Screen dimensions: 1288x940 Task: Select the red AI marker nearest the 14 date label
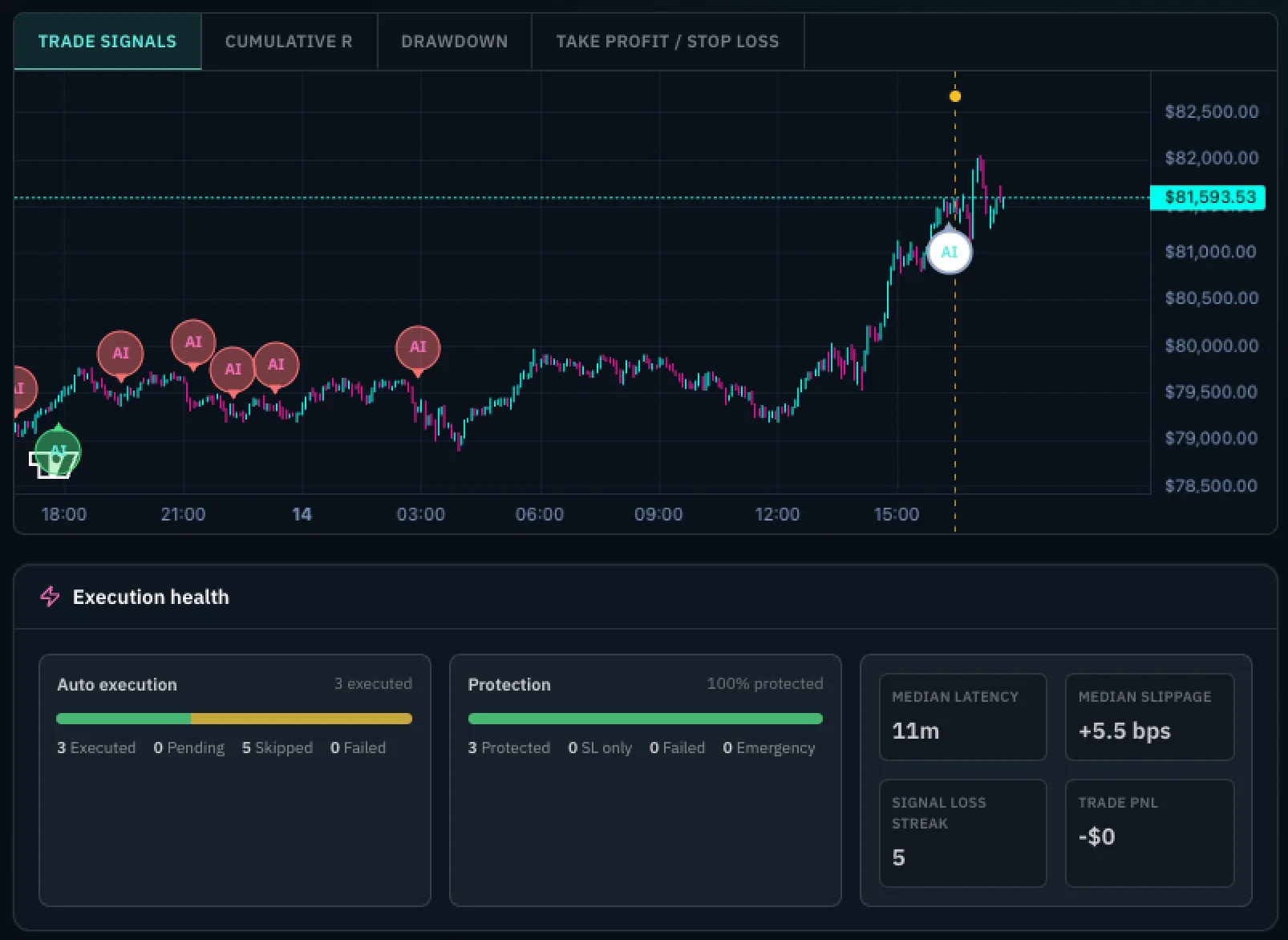click(276, 364)
